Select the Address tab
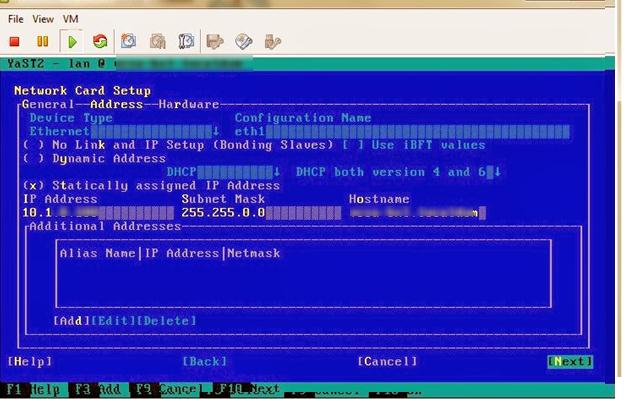624x399 pixels. pos(117,104)
